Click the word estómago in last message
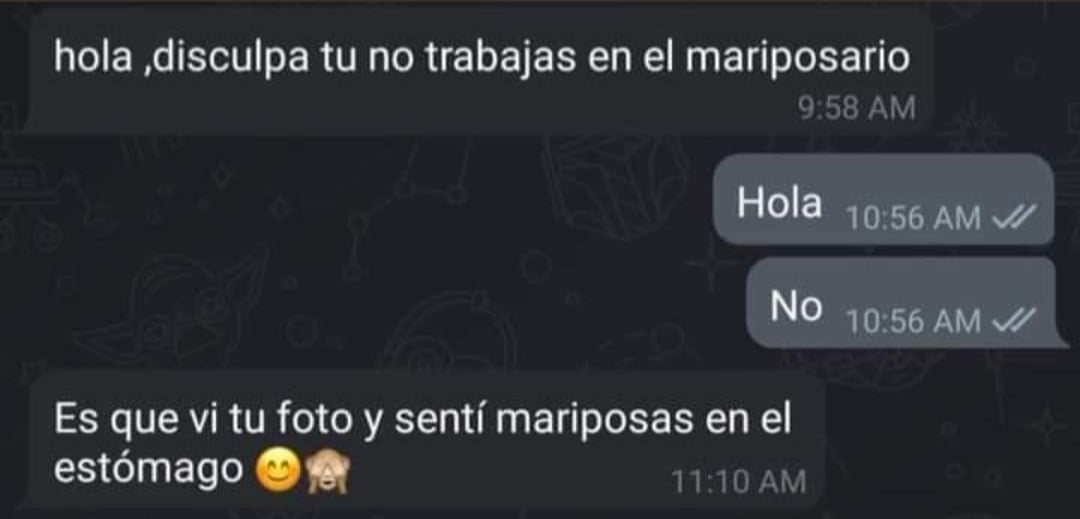This screenshot has height=519, width=1080. pos(148,469)
